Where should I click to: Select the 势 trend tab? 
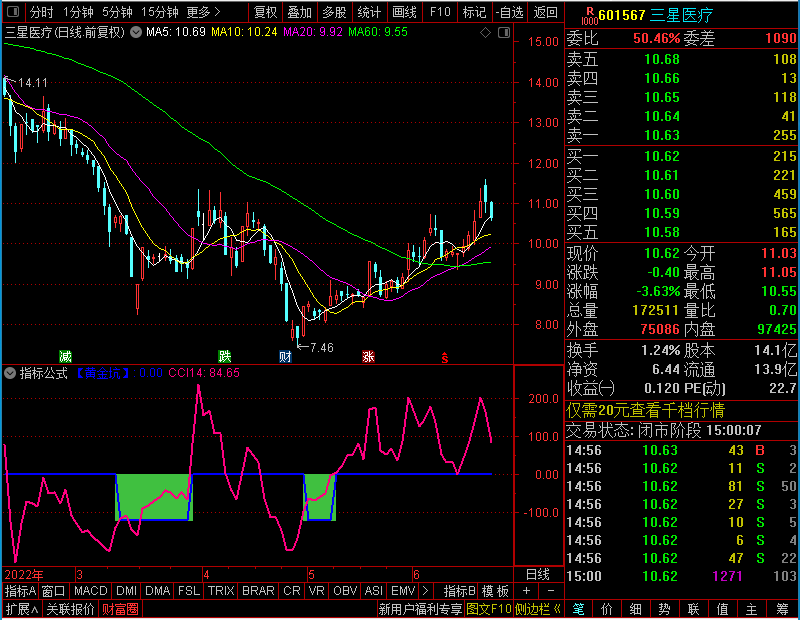[x=664, y=609]
